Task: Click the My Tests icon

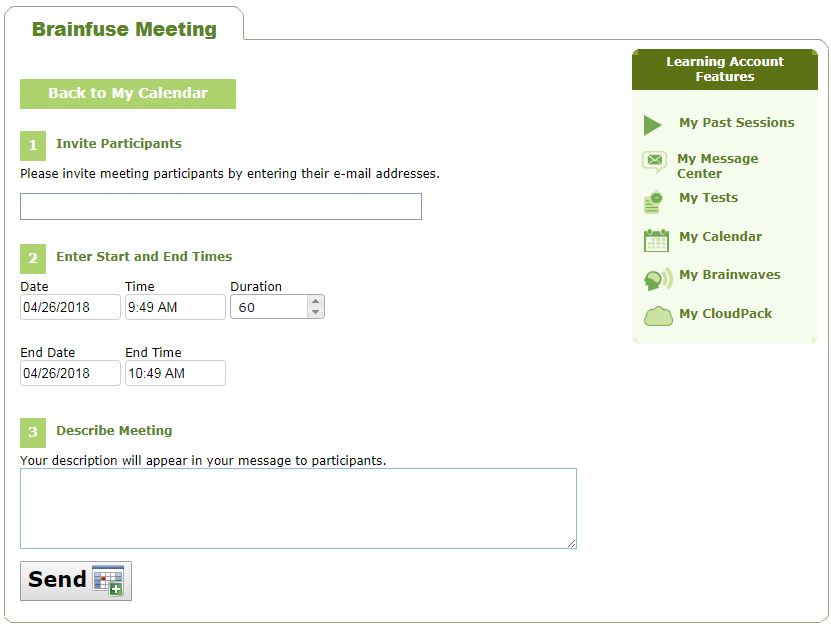Action: (x=654, y=200)
